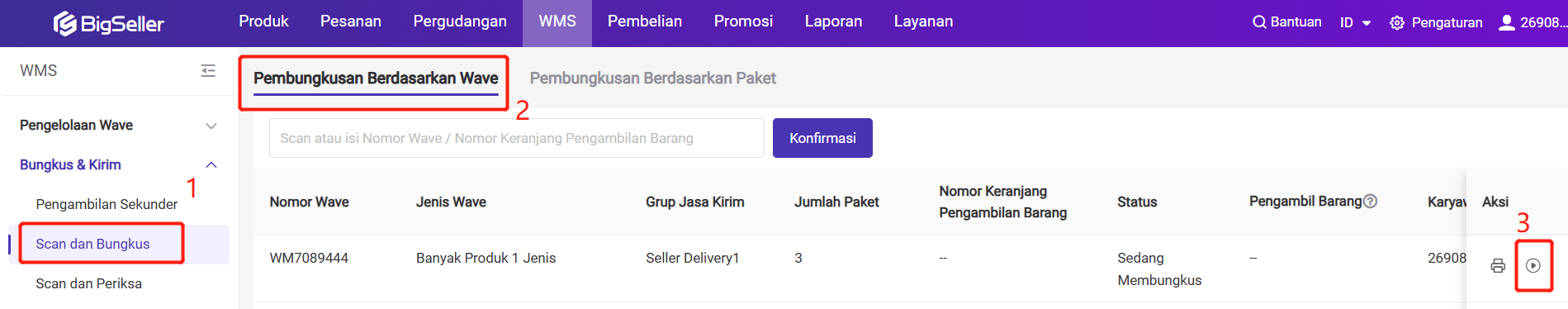This screenshot has width=1568, height=309.
Task: Go to Pengambilan Sekunder
Action: pos(107,204)
